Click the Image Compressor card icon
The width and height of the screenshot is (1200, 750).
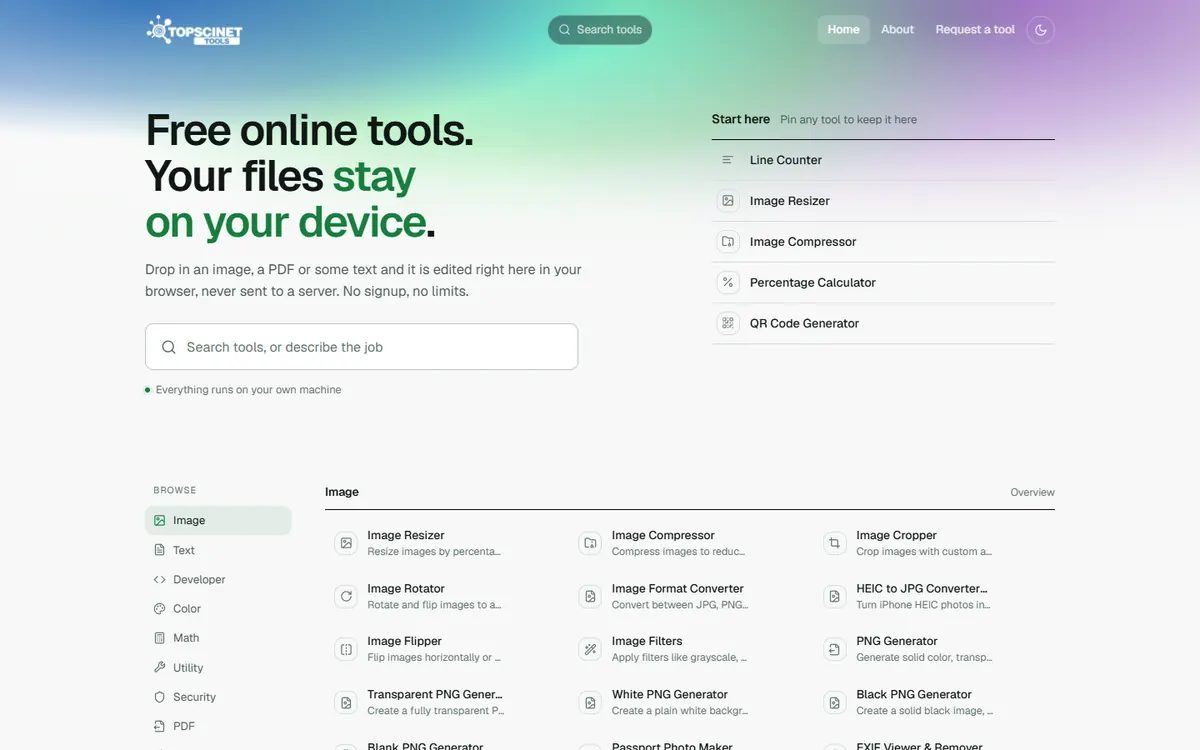coord(590,543)
